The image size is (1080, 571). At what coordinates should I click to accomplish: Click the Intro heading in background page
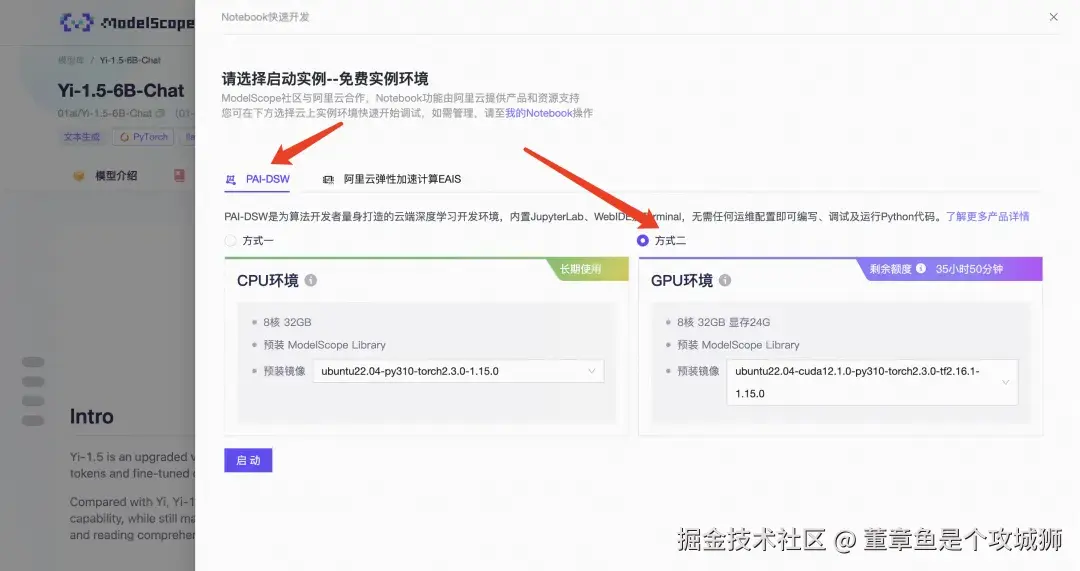click(x=92, y=417)
